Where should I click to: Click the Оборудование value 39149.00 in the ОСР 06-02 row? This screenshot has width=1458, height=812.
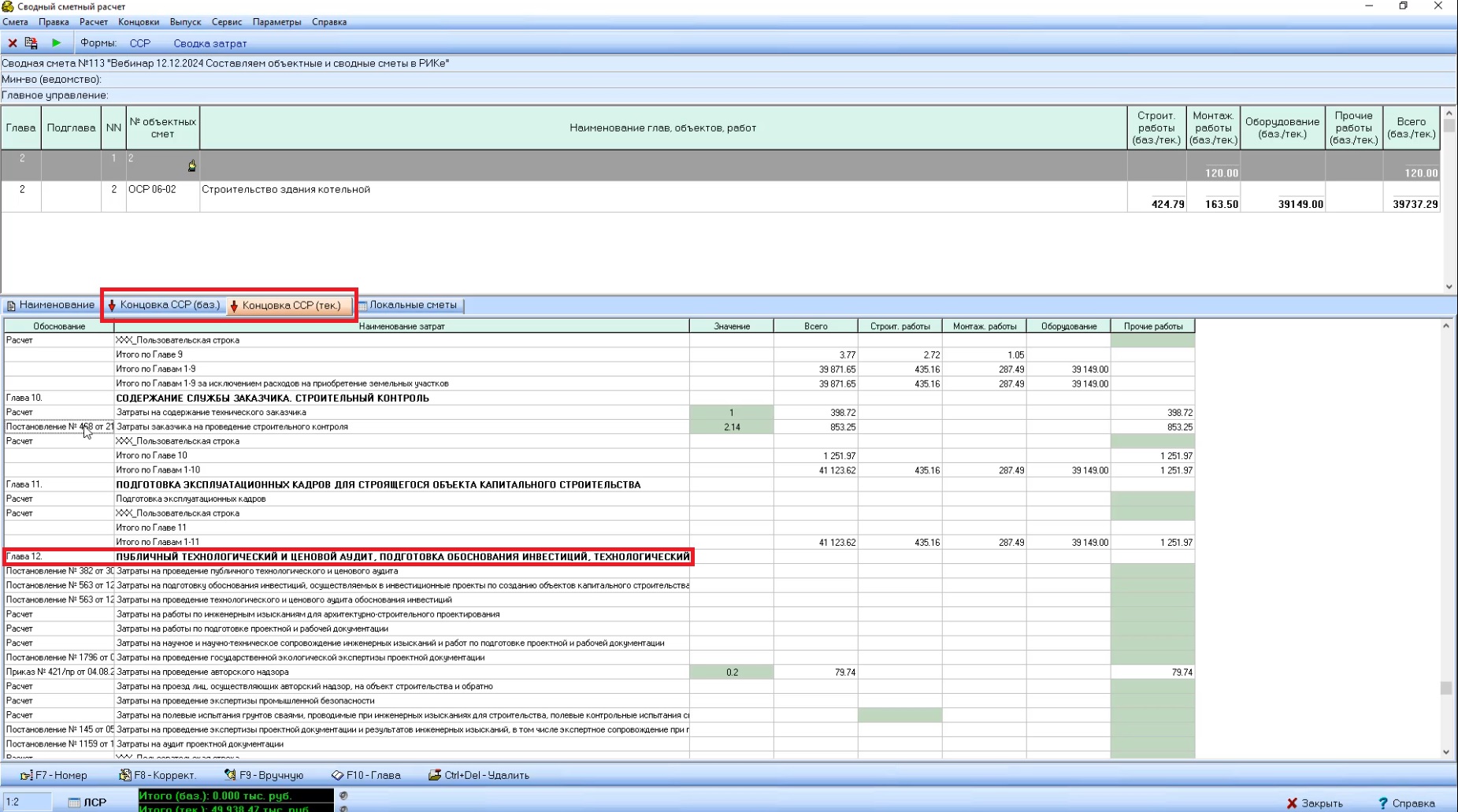coord(1282,196)
